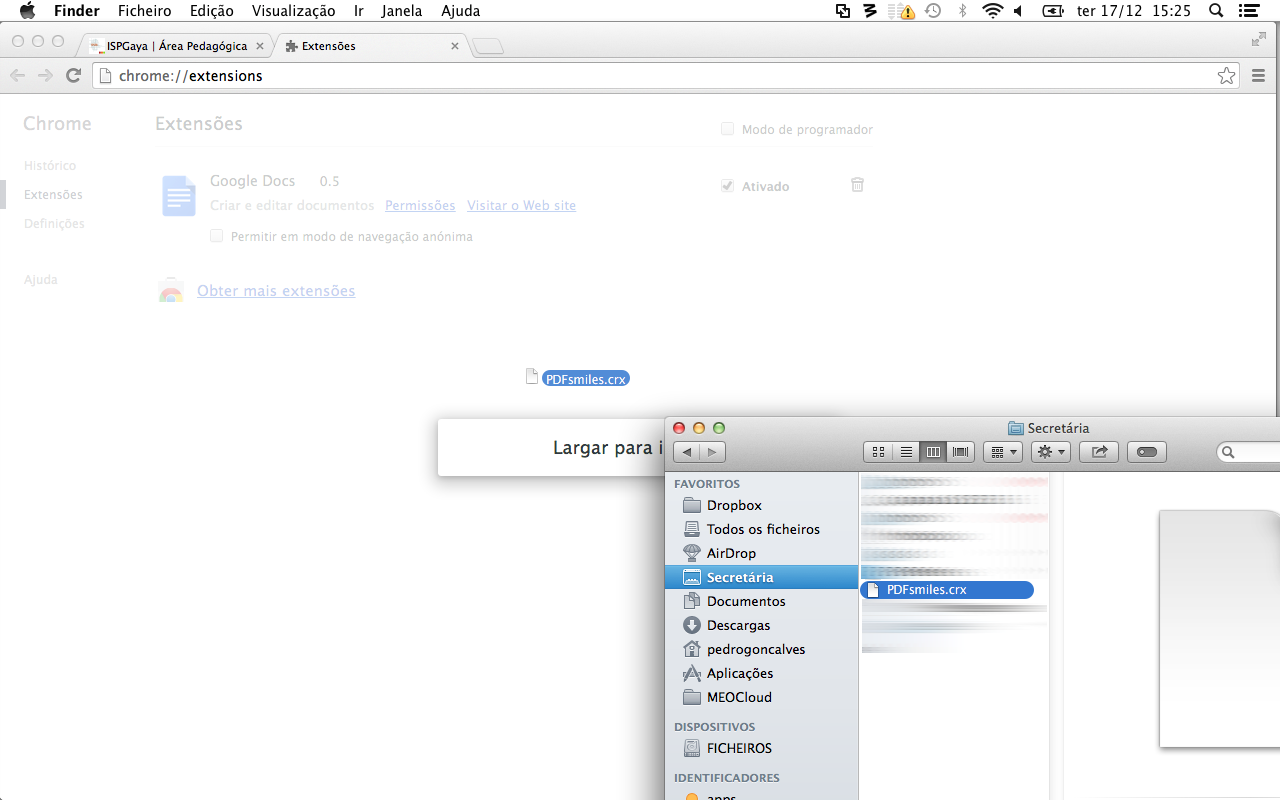Open the Ajuda menu in menu bar
This screenshot has height=800, width=1280.
click(x=461, y=11)
